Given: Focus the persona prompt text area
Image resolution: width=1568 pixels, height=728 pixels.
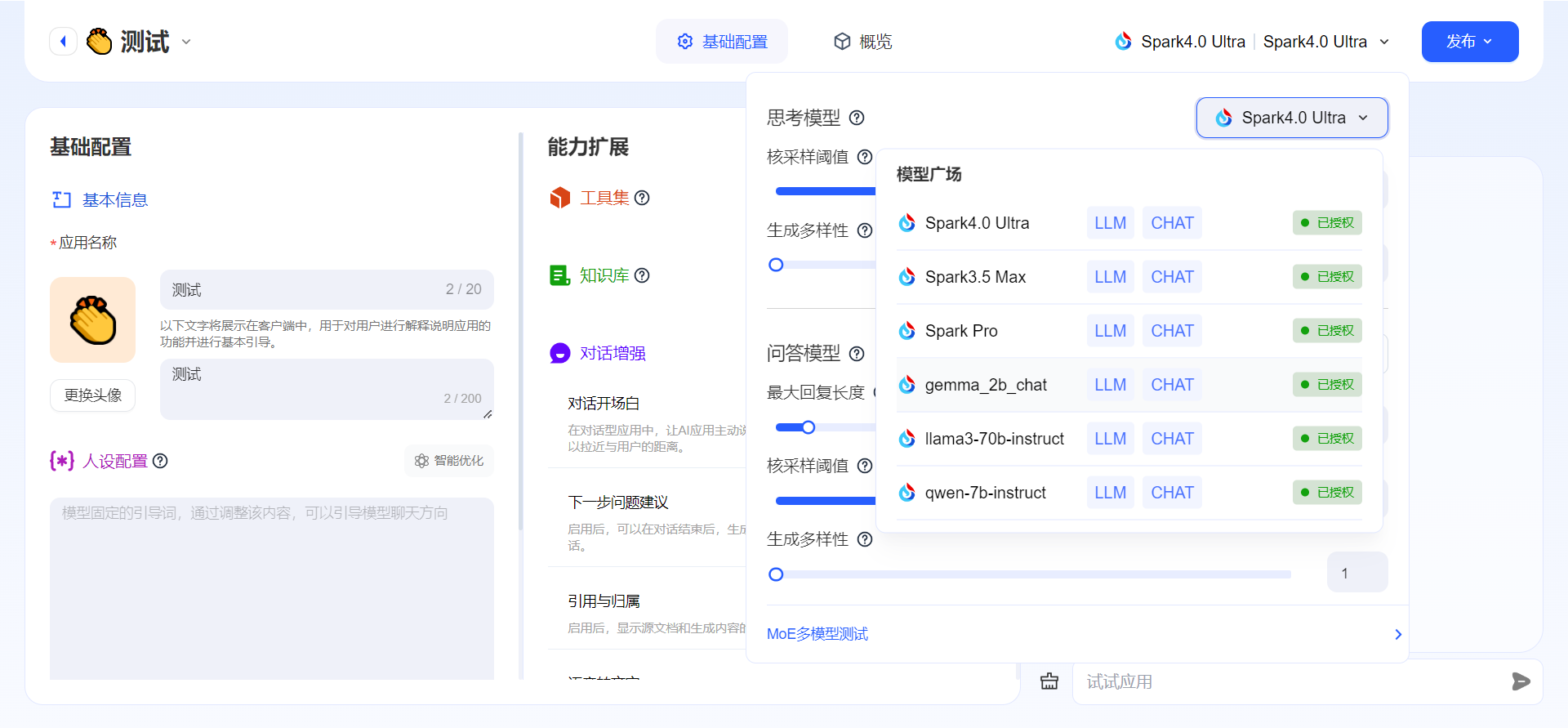Looking at the screenshot, I should 272,588.
